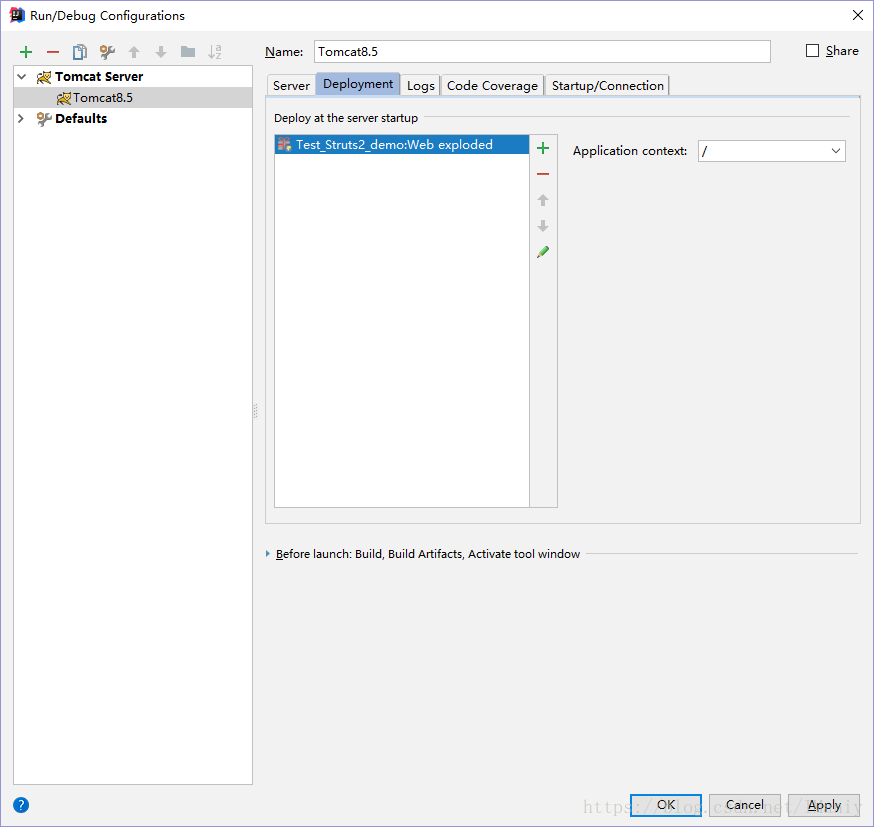Copy the selected configuration
The image size is (874, 827).
click(80, 52)
